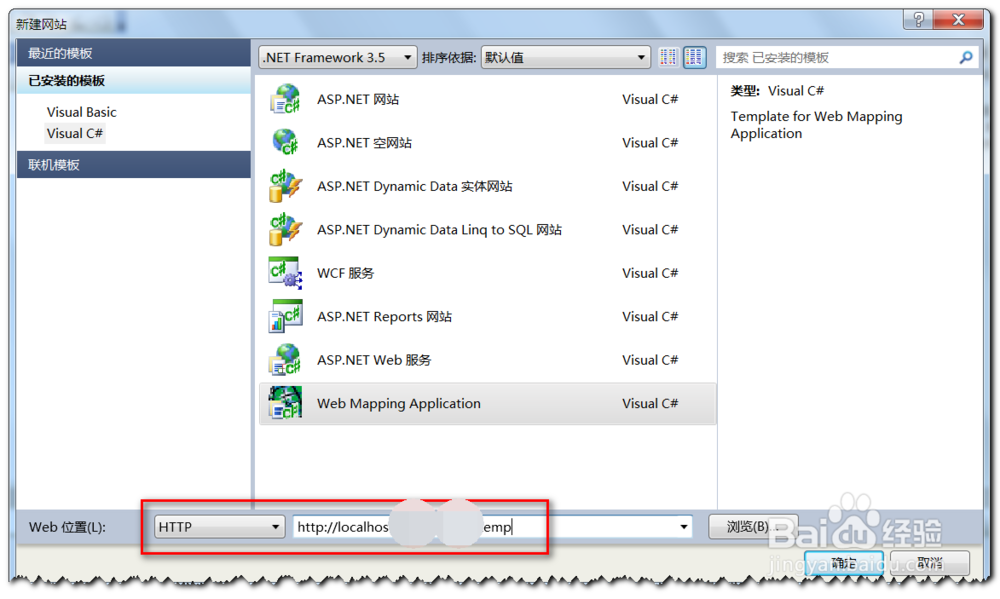Choose the ASP.NET Reports 网站 template
This screenshot has width=1000, height=599.
coord(285,316)
